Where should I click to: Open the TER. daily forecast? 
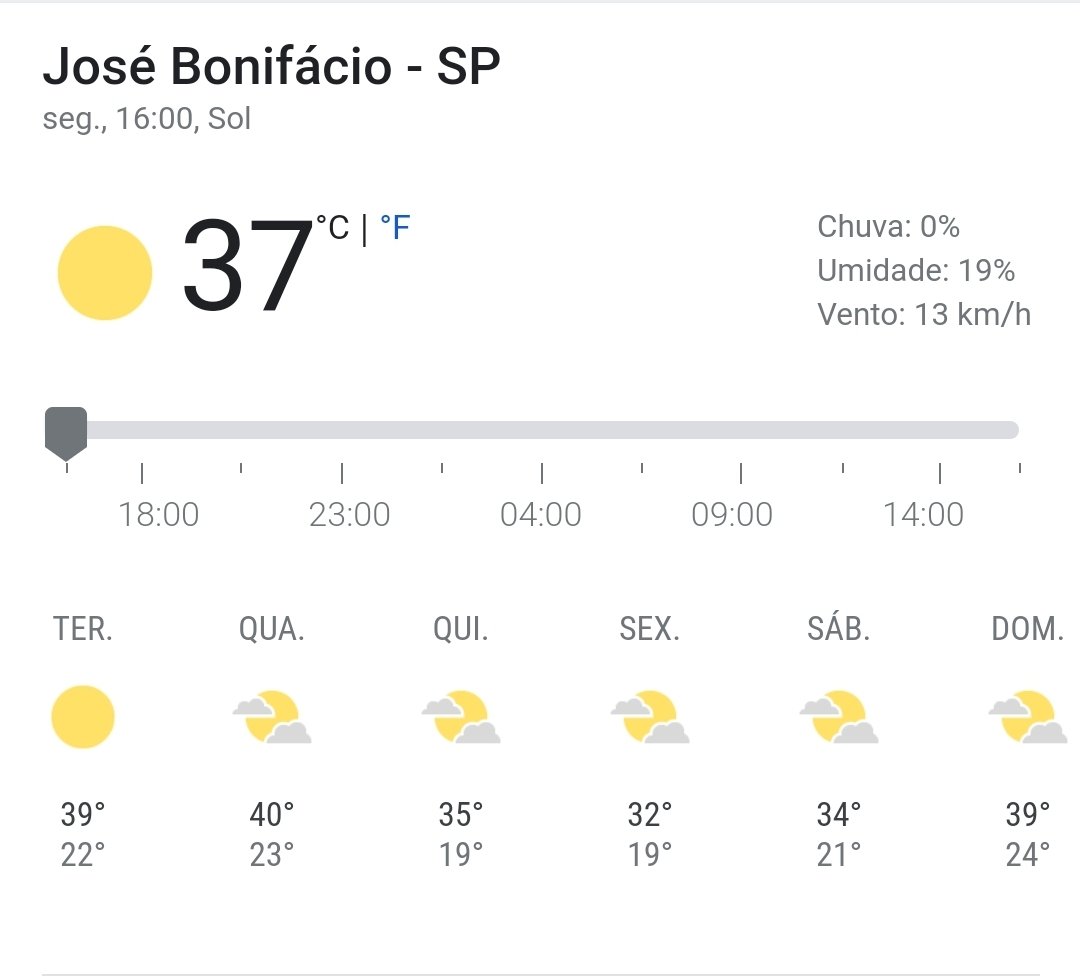coord(83,629)
